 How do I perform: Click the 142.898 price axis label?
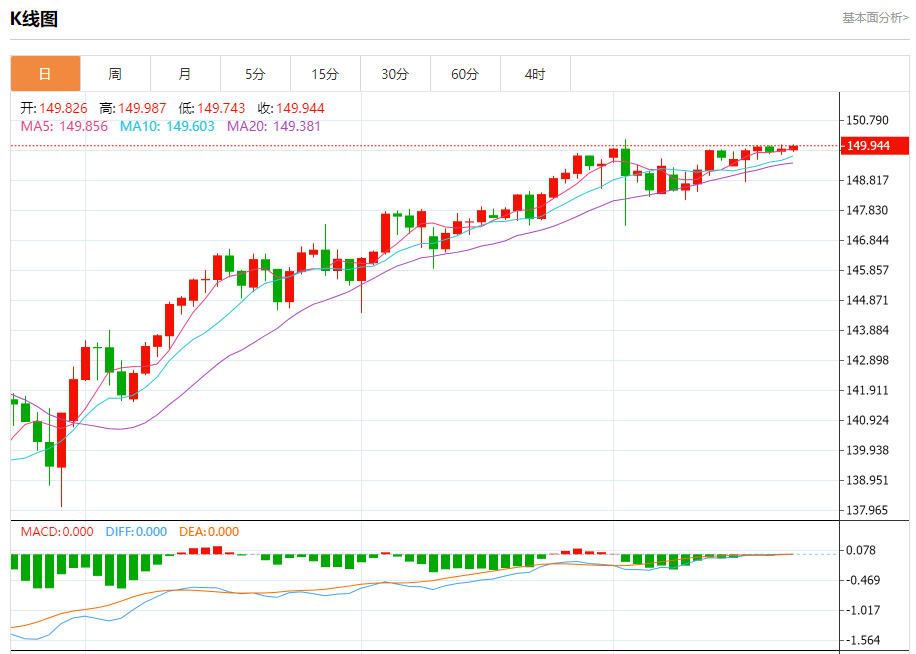click(868, 360)
